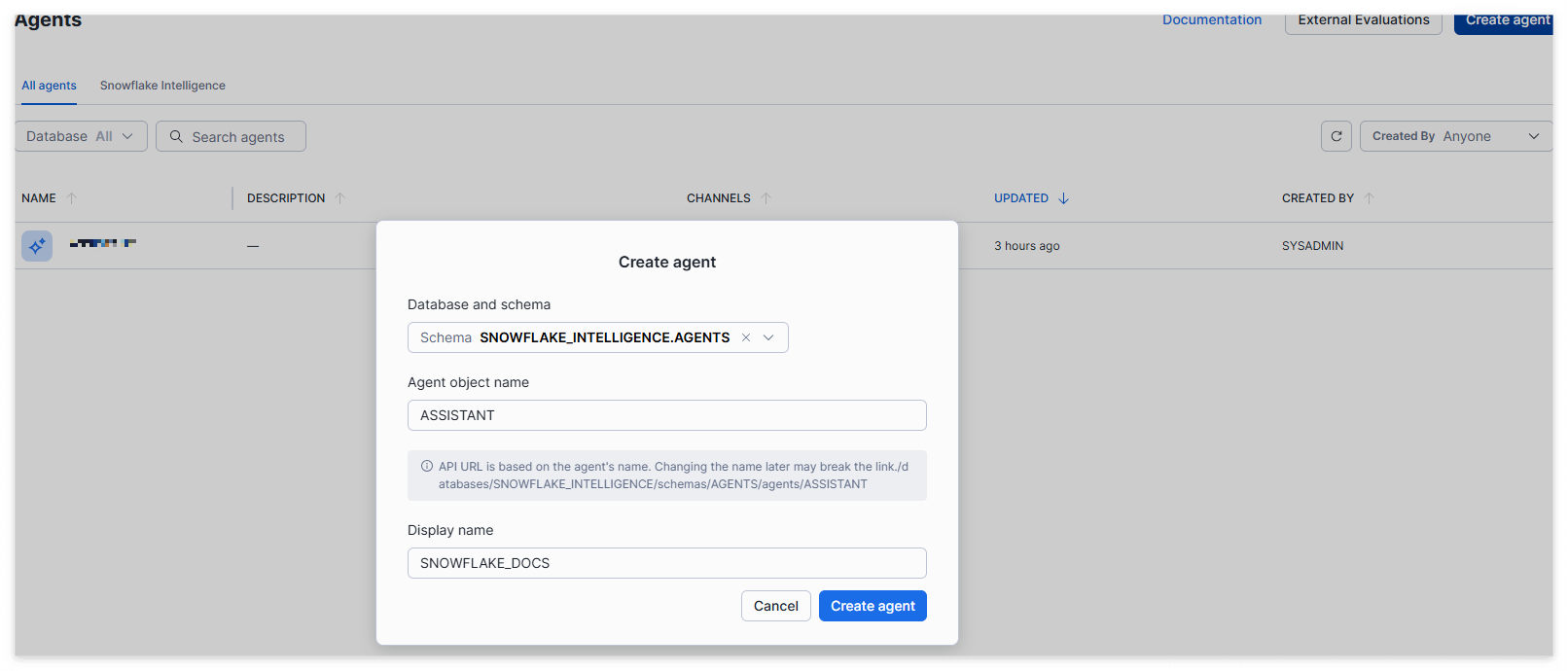Open the Documentation link
The image size is (1568, 671).
click(x=1212, y=19)
